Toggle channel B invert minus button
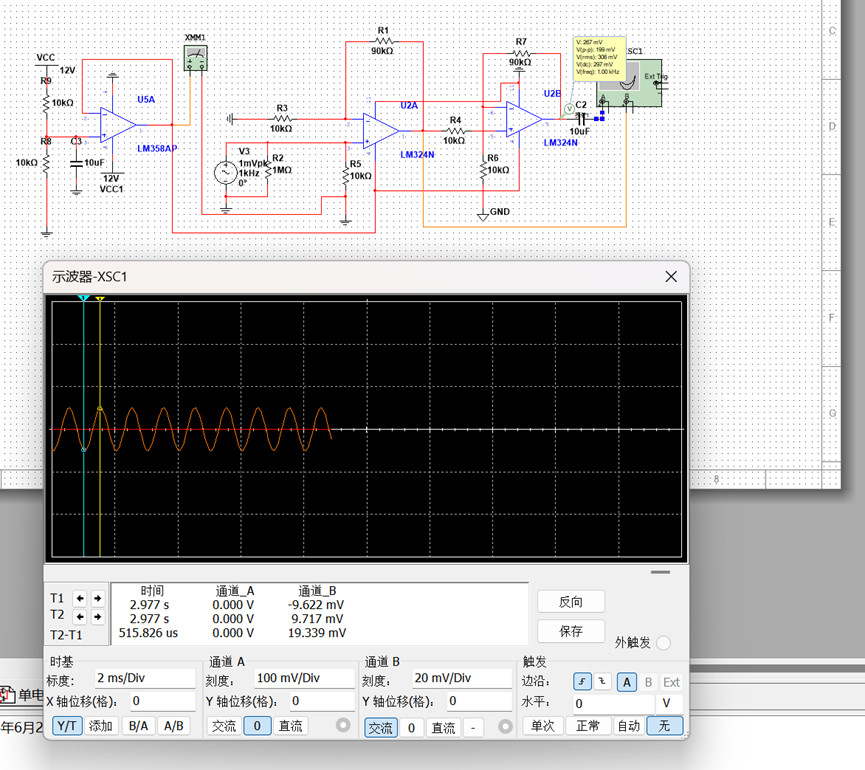 click(473, 728)
